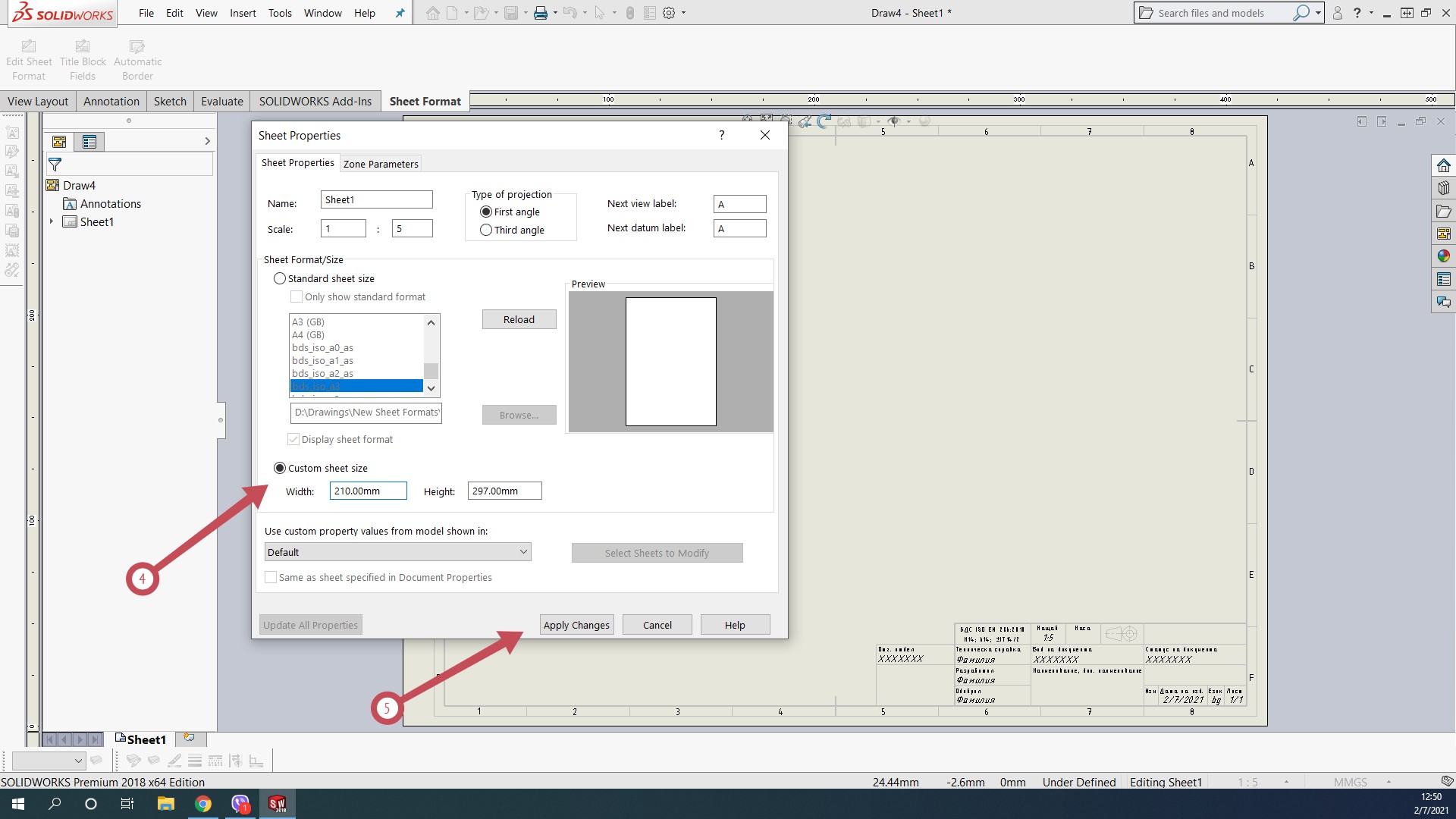1456x819 pixels.
Task: Open the Print dropdown arrow
Action: click(x=555, y=13)
